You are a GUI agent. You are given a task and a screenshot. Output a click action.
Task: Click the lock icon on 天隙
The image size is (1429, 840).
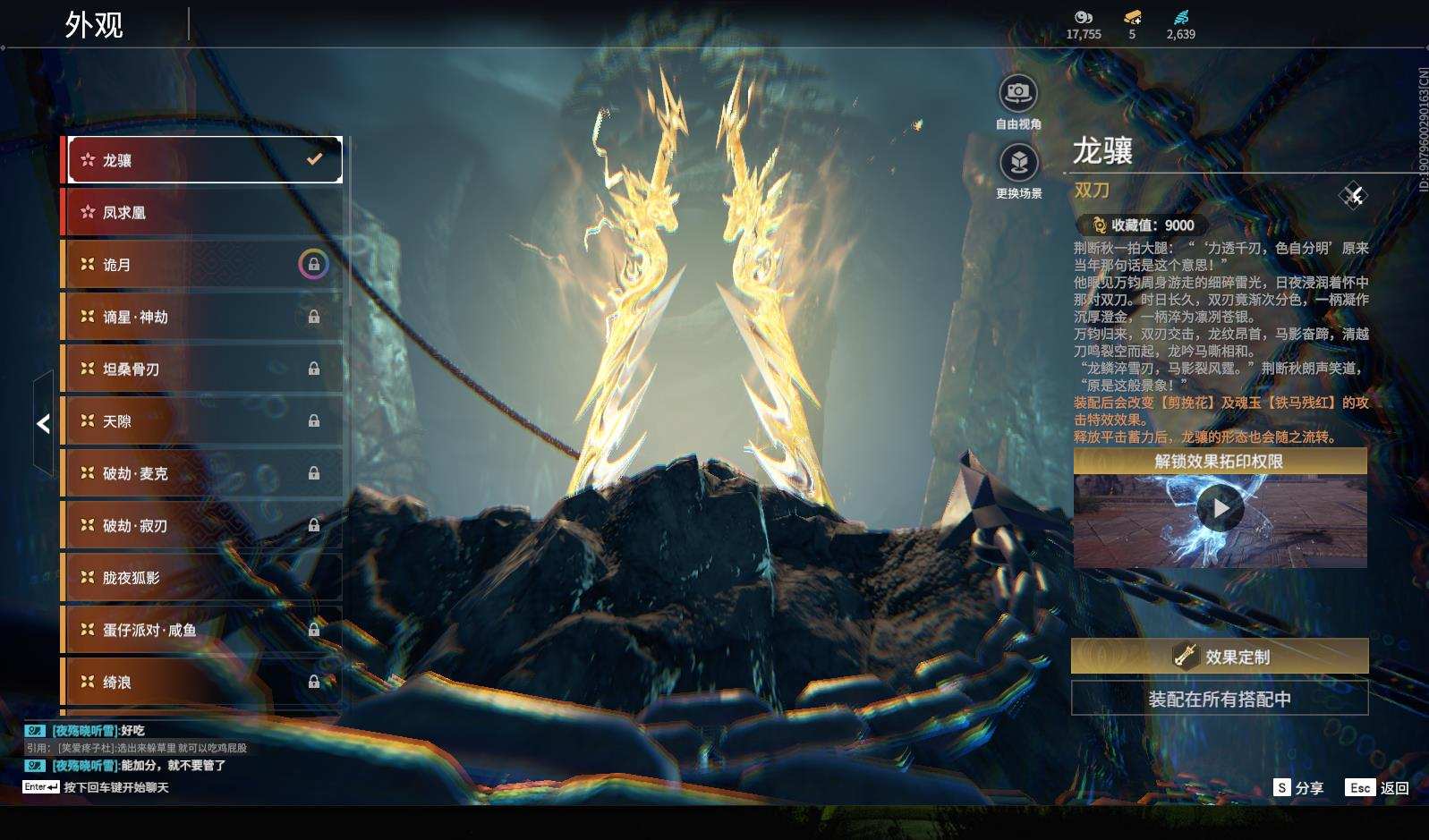click(314, 420)
